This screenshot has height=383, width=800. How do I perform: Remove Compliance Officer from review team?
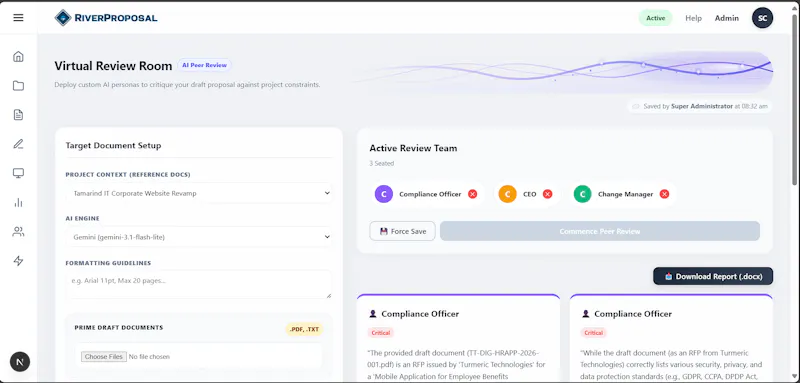(472, 194)
